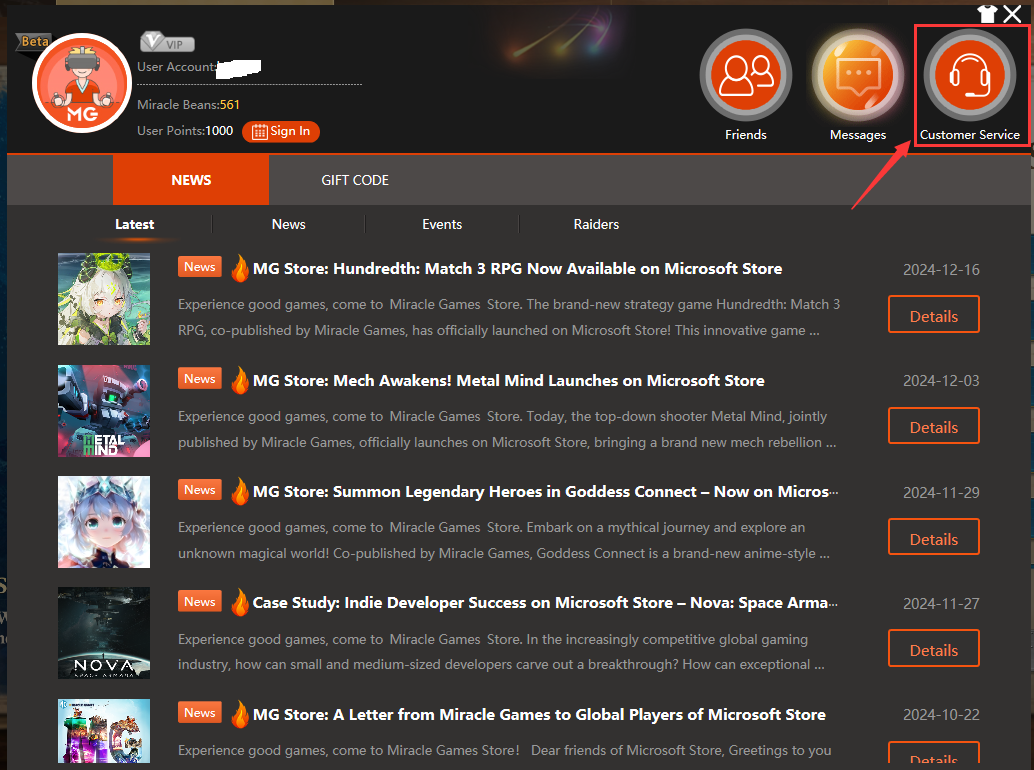
Task: Click the Sign In calendar button
Action: point(281,131)
